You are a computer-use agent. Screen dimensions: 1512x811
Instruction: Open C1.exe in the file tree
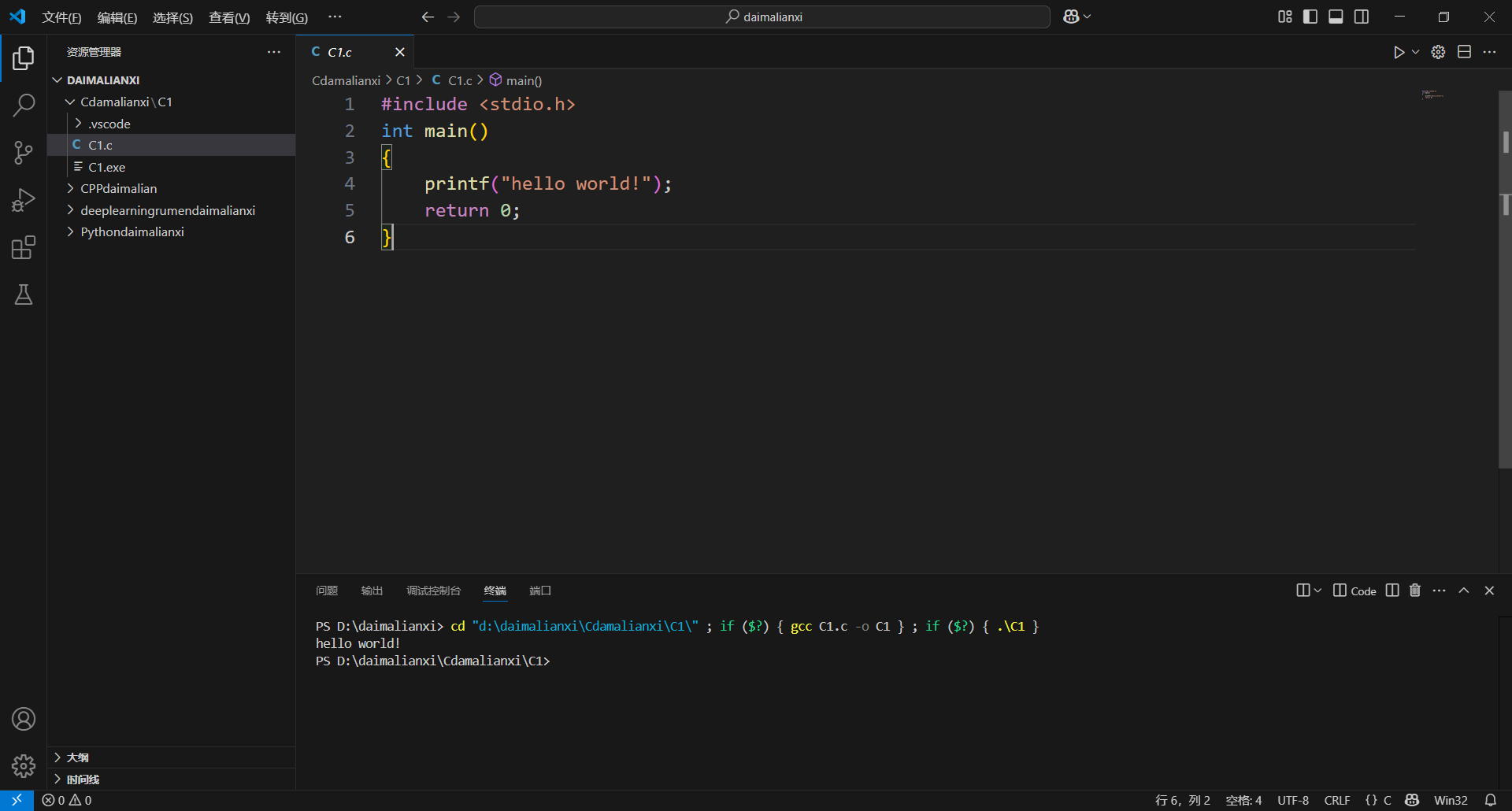[172, 167]
